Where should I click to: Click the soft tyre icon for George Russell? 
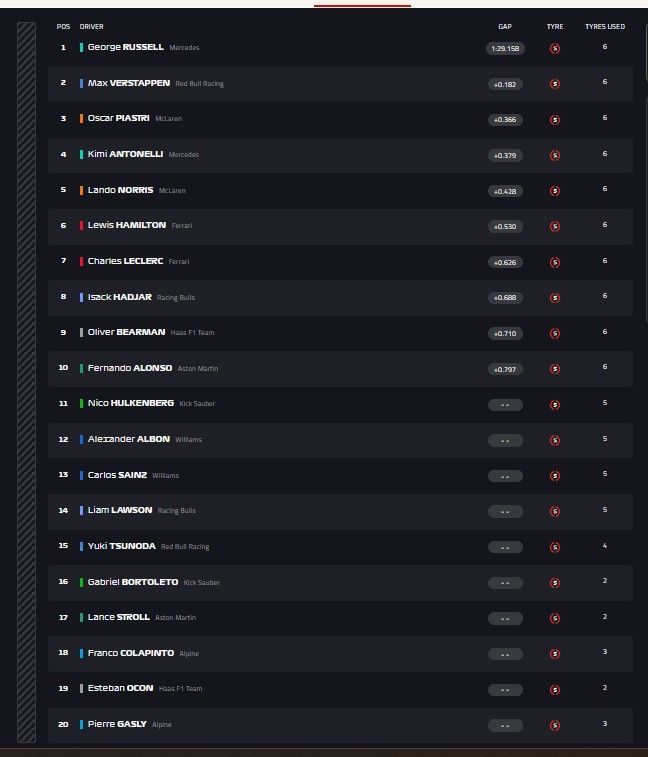555,48
